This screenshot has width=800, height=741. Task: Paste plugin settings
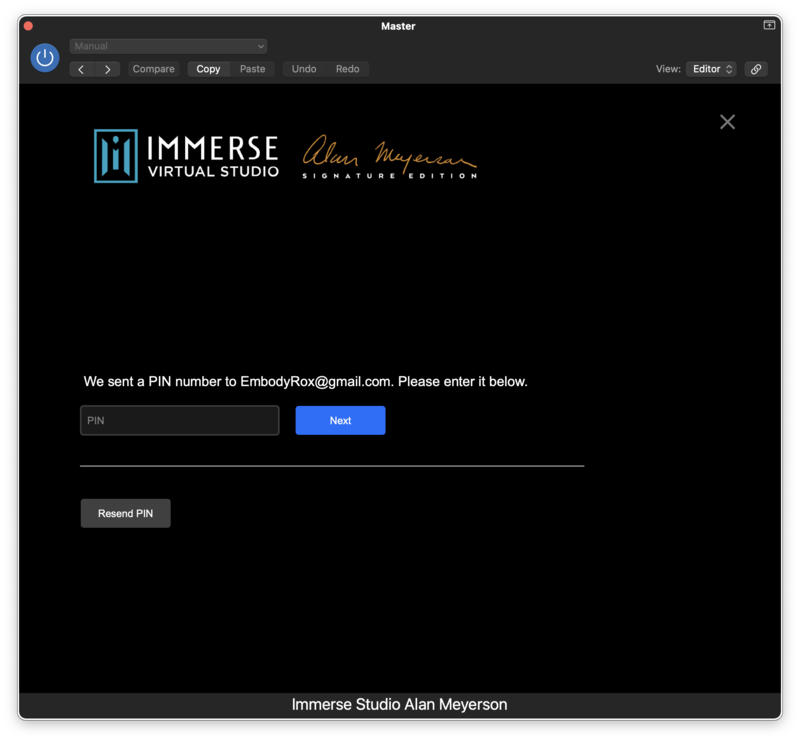click(253, 69)
